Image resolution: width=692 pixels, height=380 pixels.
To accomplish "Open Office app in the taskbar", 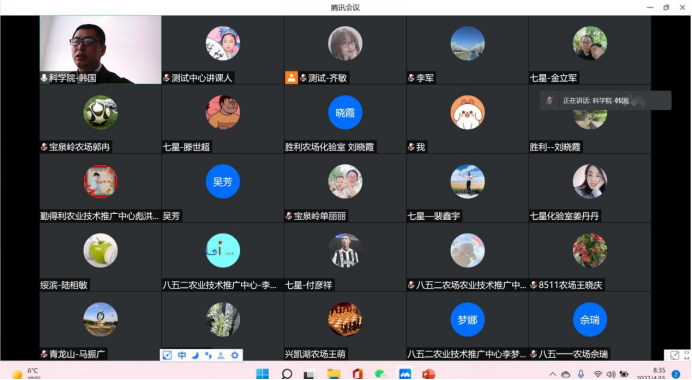I will [x=357, y=374].
